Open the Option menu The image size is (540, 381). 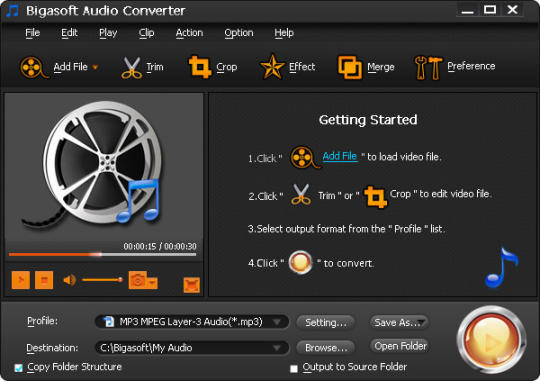tap(239, 33)
